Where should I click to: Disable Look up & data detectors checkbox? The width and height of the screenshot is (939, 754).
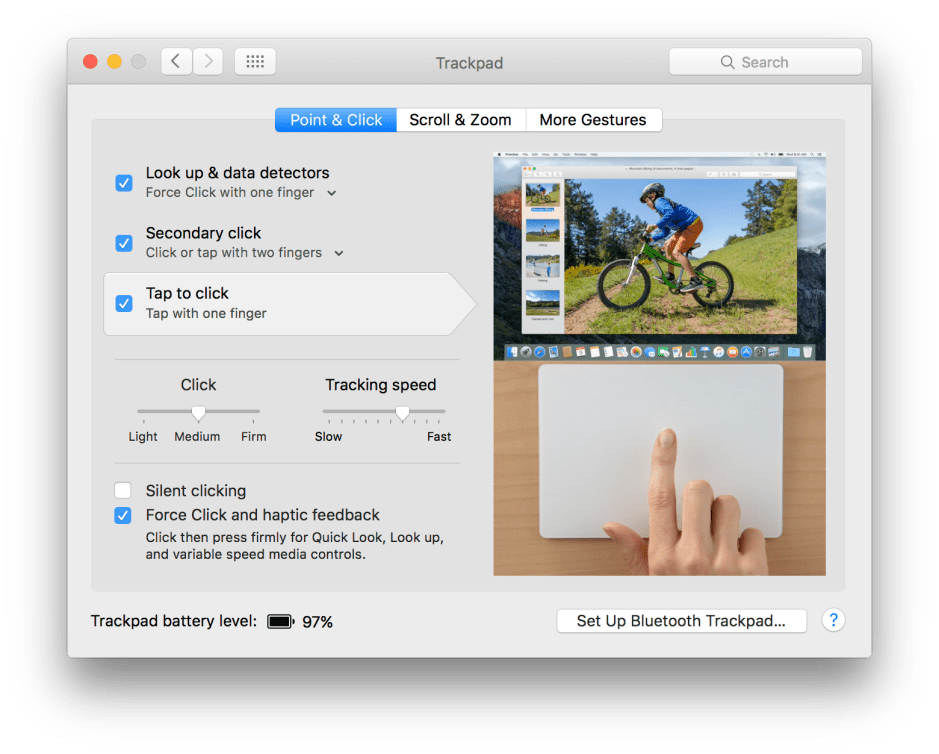[x=124, y=183]
